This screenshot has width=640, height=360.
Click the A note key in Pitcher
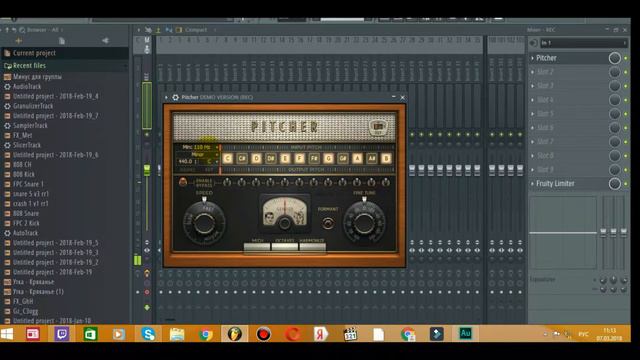(x=357, y=158)
